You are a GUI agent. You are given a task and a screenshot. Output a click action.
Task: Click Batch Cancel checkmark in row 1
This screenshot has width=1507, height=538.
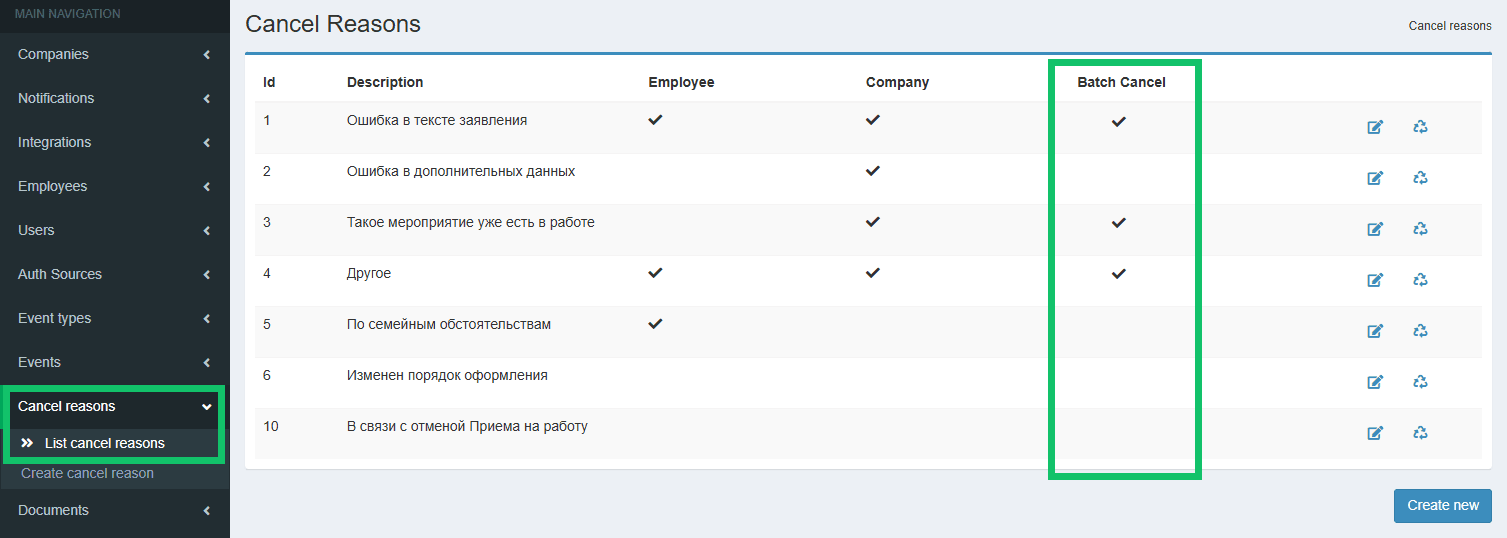click(1119, 121)
